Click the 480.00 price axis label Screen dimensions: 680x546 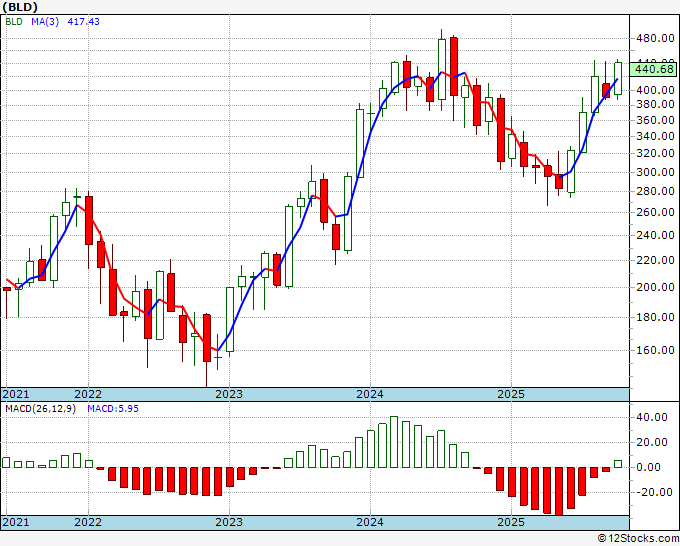click(655, 38)
